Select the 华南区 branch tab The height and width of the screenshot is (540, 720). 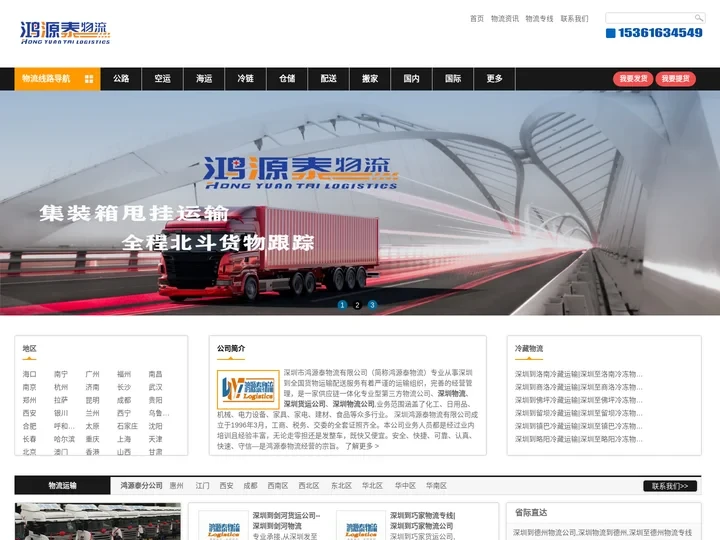[x=436, y=486]
